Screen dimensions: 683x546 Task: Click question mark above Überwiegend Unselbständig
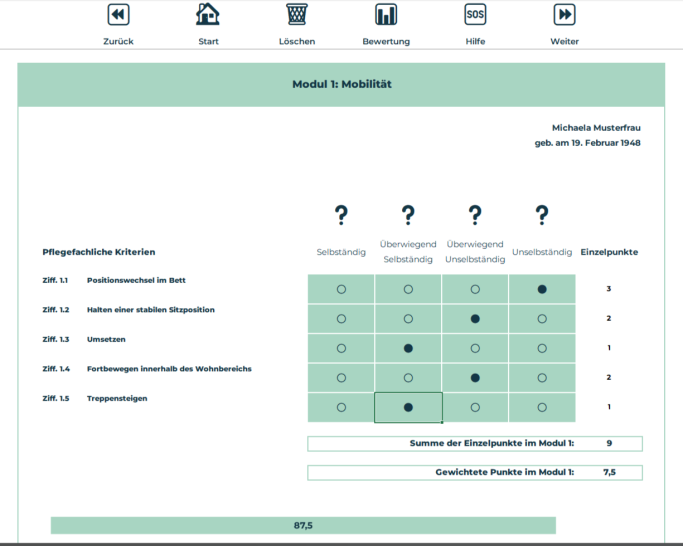pos(475,214)
